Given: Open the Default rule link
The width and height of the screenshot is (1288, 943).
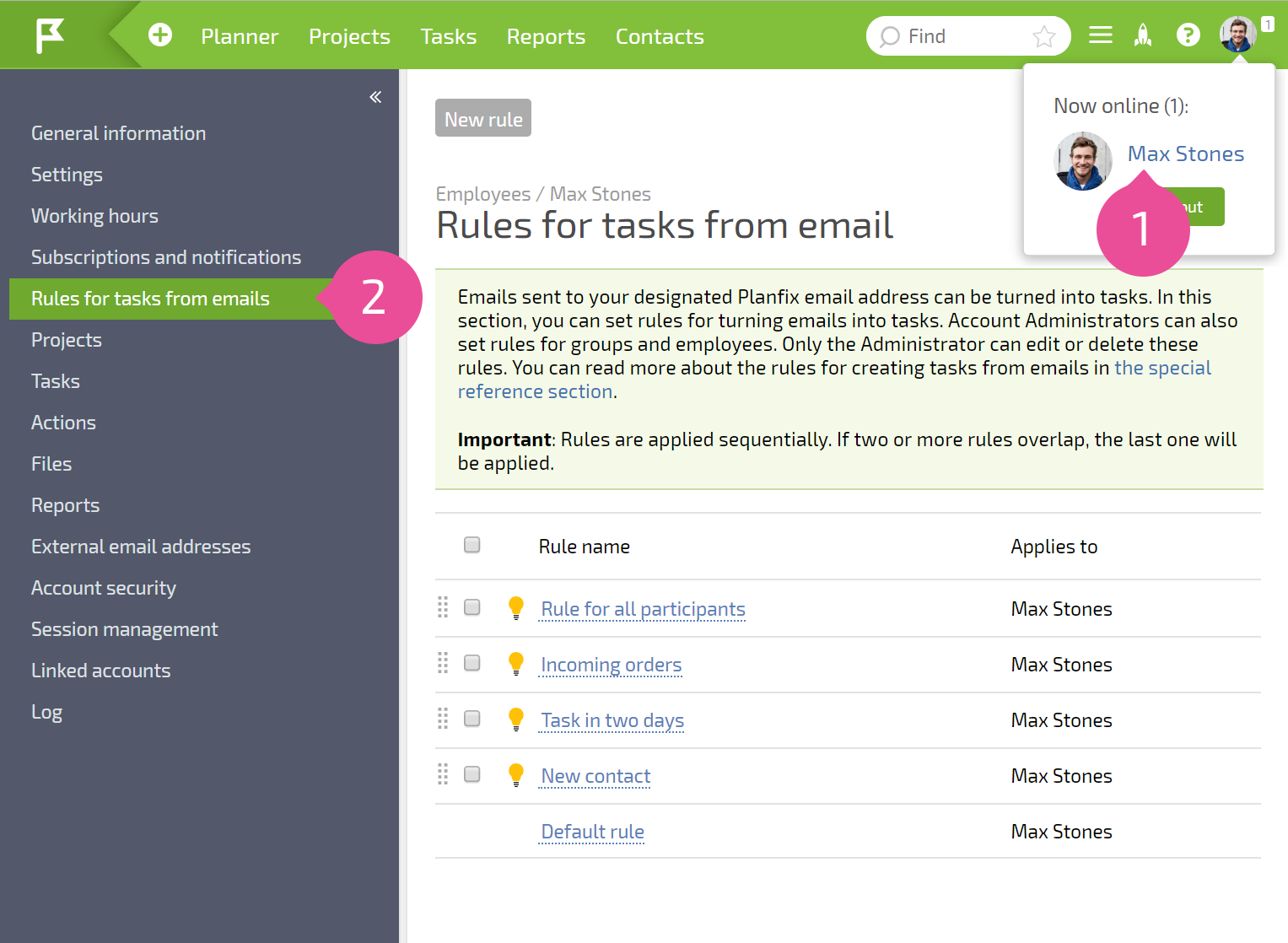Looking at the screenshot, I should [x=592, y=832].
